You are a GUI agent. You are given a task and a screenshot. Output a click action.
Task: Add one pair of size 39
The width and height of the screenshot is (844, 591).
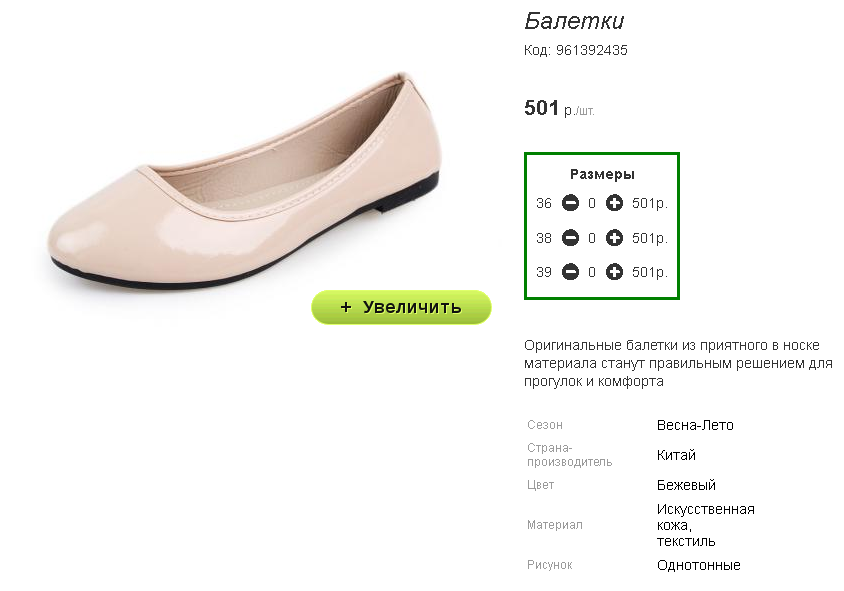pyautogui.click(x=615, y=272)
